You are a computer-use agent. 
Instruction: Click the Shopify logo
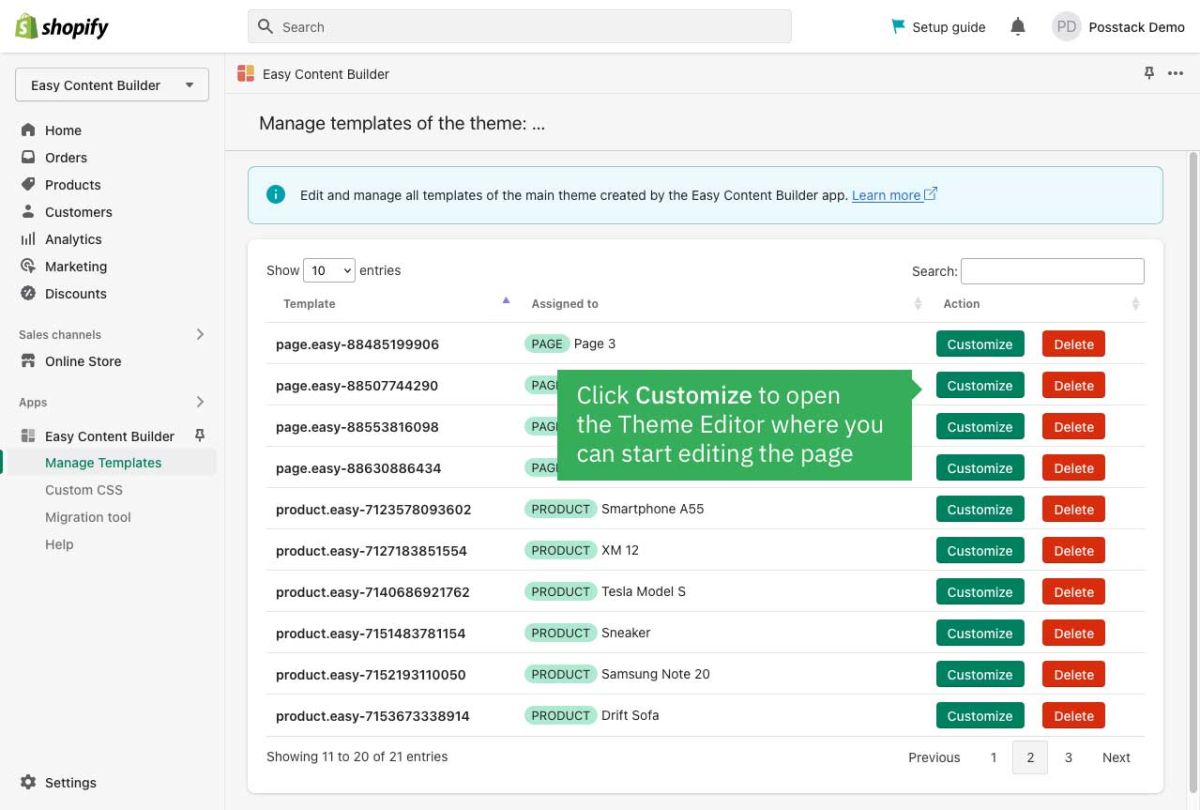(62, 27)
